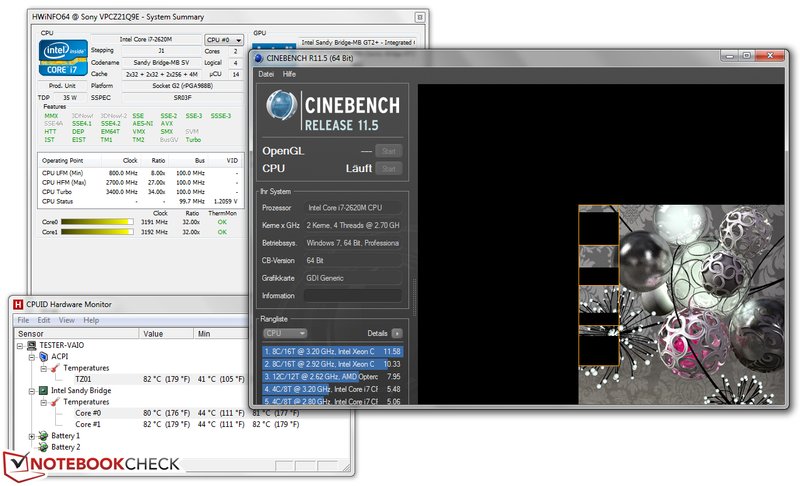Click the Platform value Socket G2 (rPGA988B)
Viewport: 800px width, 486px height.
pyautogui.click(x=182, y=86)
